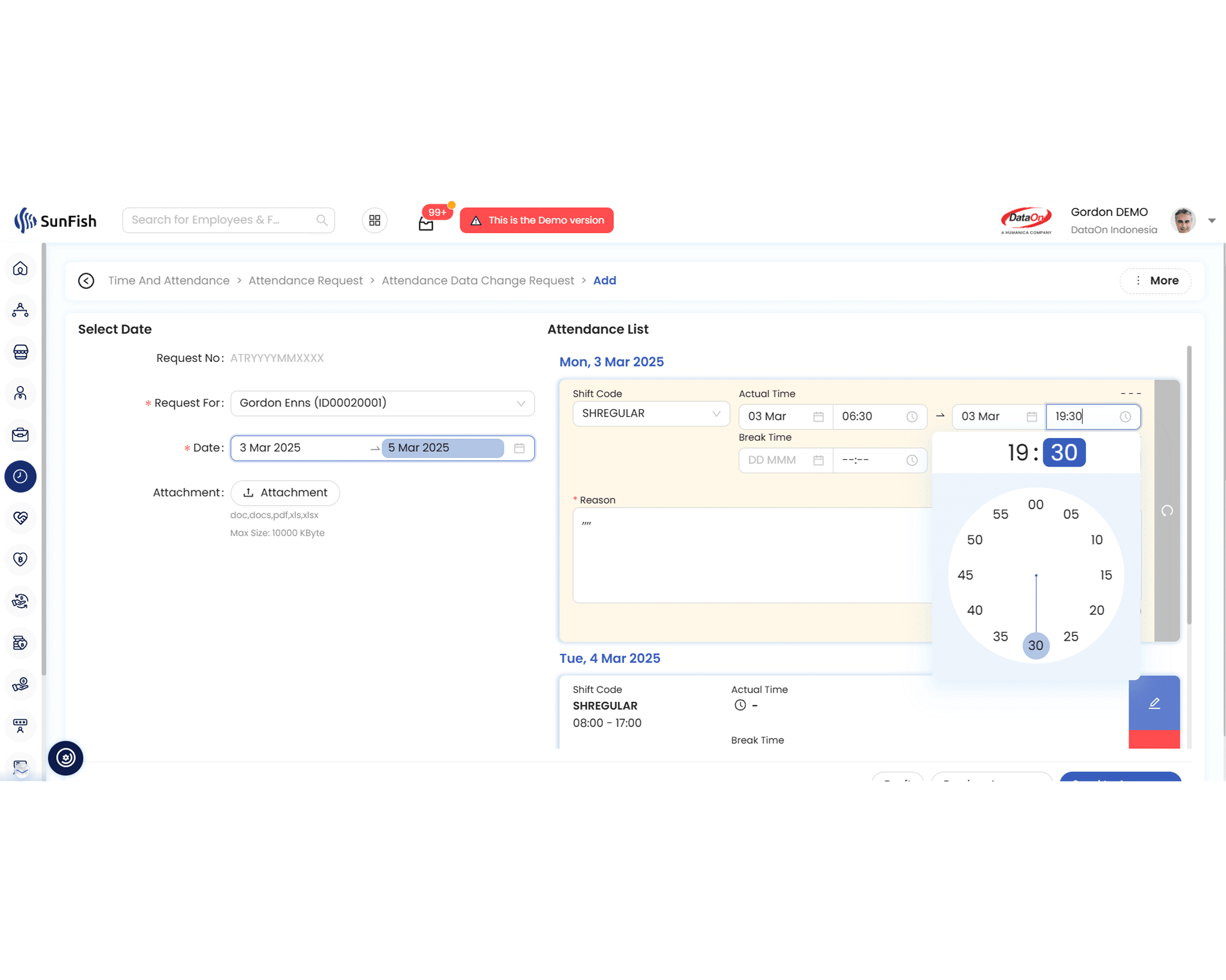The width and height of the screenshot is (1226, 980).
Task: Open the Time and Attendance clock icon
Action: pos(21,476)
